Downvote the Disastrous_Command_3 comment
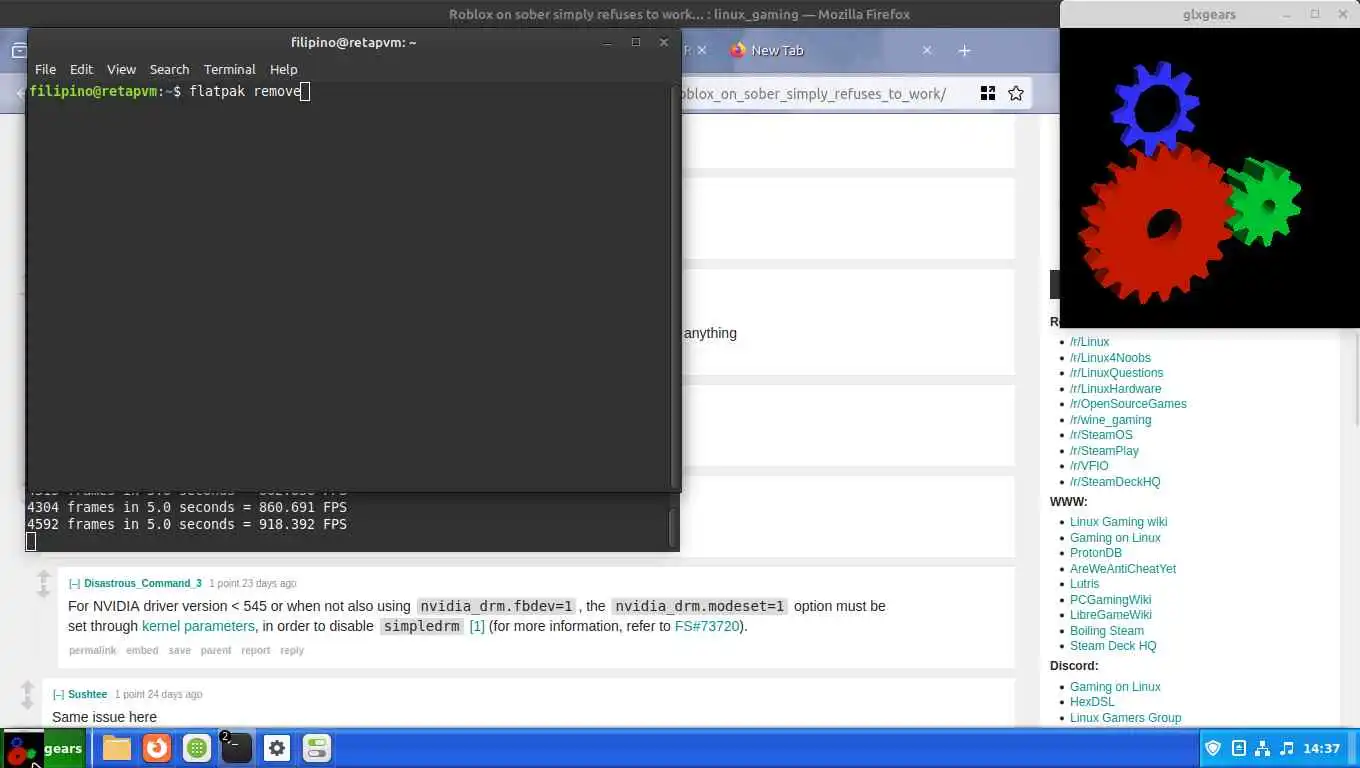 (x=43, y=592)
